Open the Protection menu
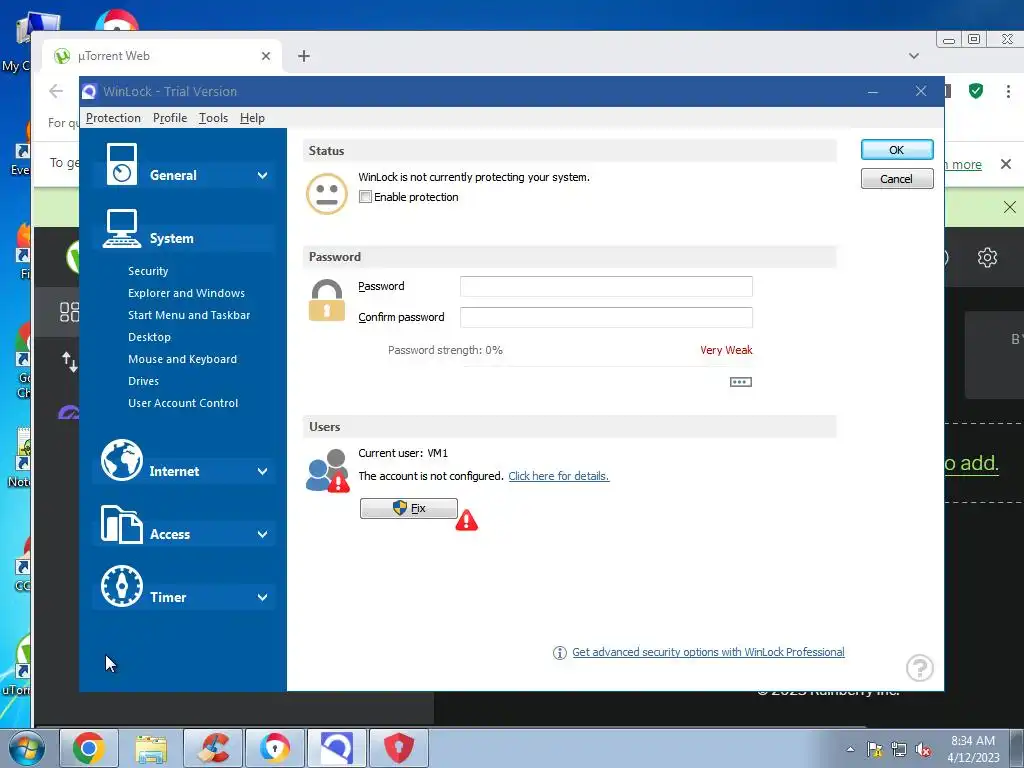1024x768 pixels. (113, 118)
